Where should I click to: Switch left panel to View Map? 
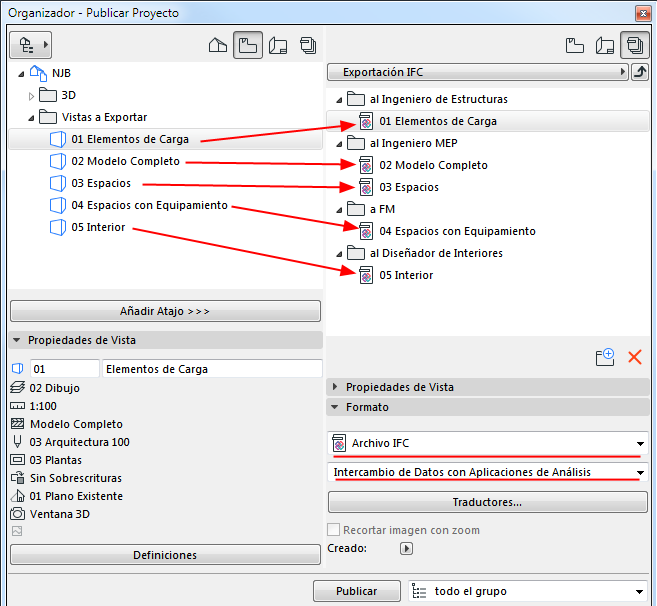pos(248,45)
